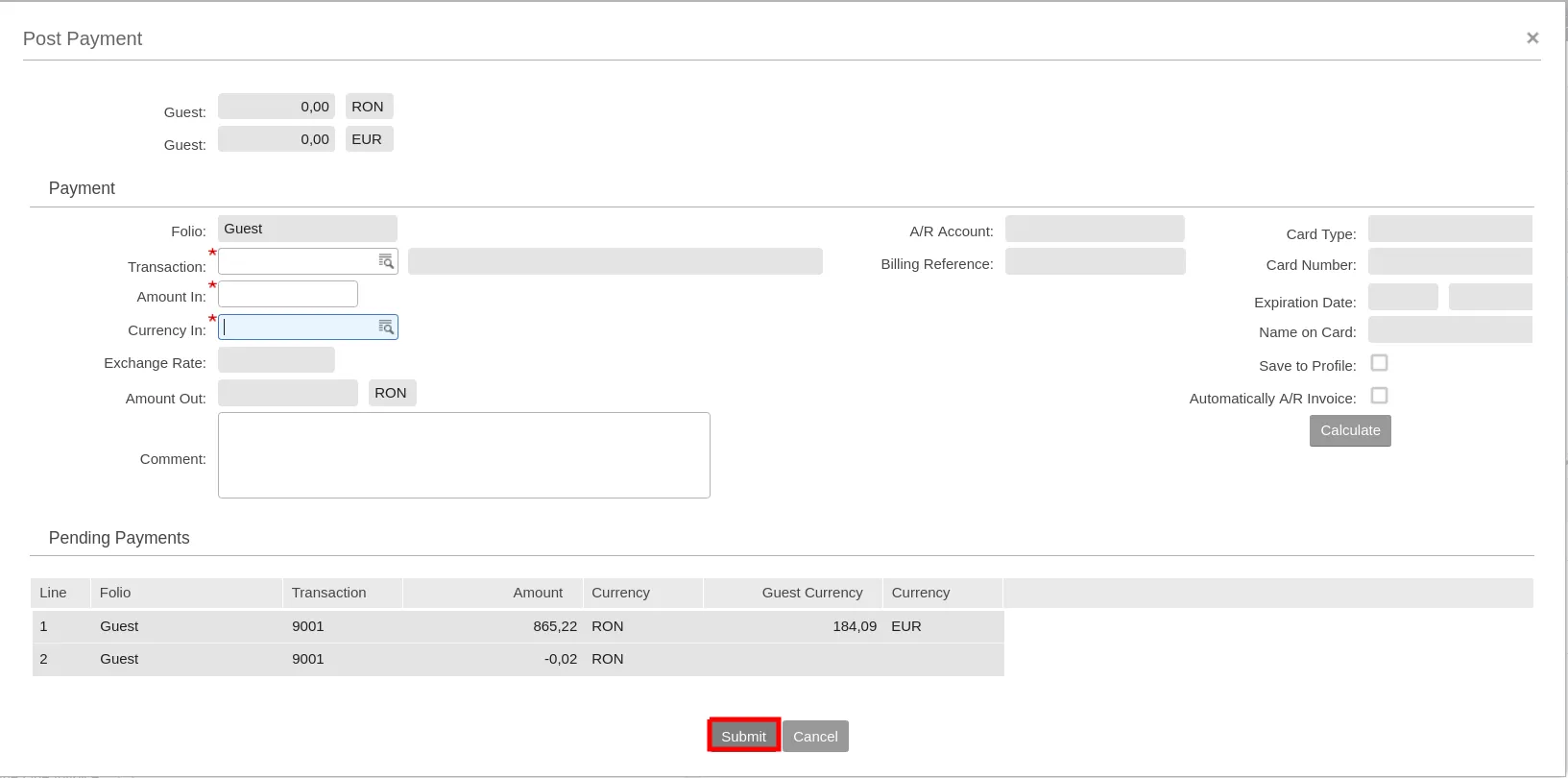1568x778 pixels.
Task: Click the Amount column header
Action: coord(494,593)
